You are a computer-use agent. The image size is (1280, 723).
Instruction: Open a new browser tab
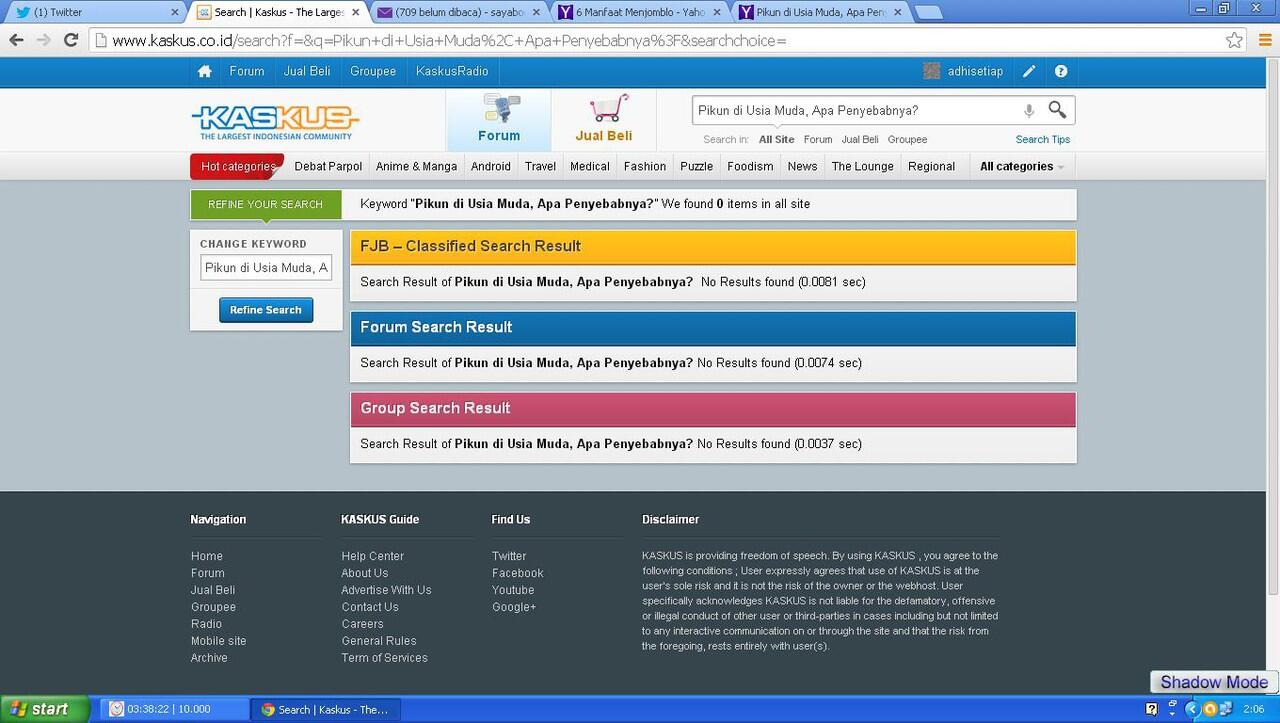point(928,13)
